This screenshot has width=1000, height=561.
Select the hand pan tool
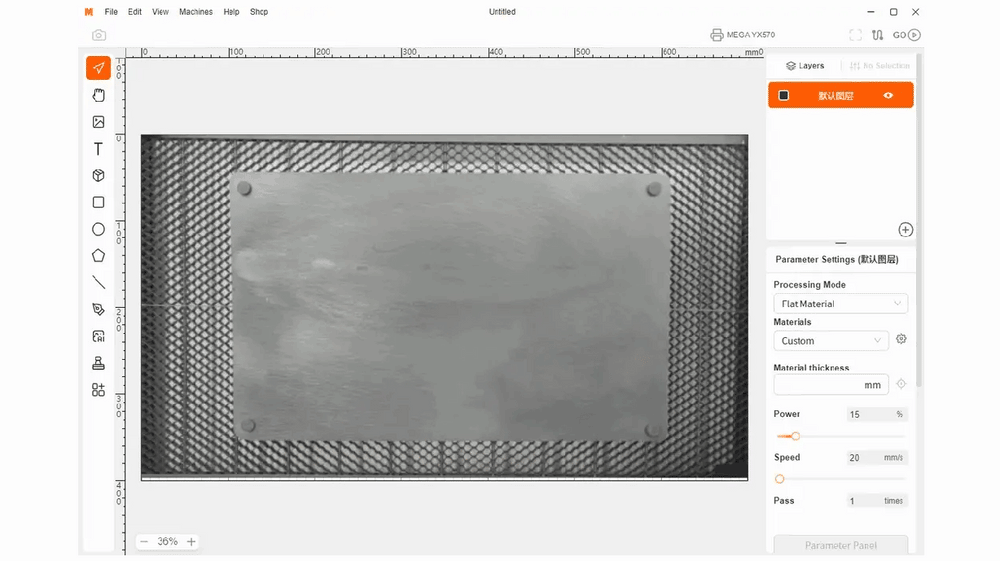pyautogui.click(x=98, y=95)
